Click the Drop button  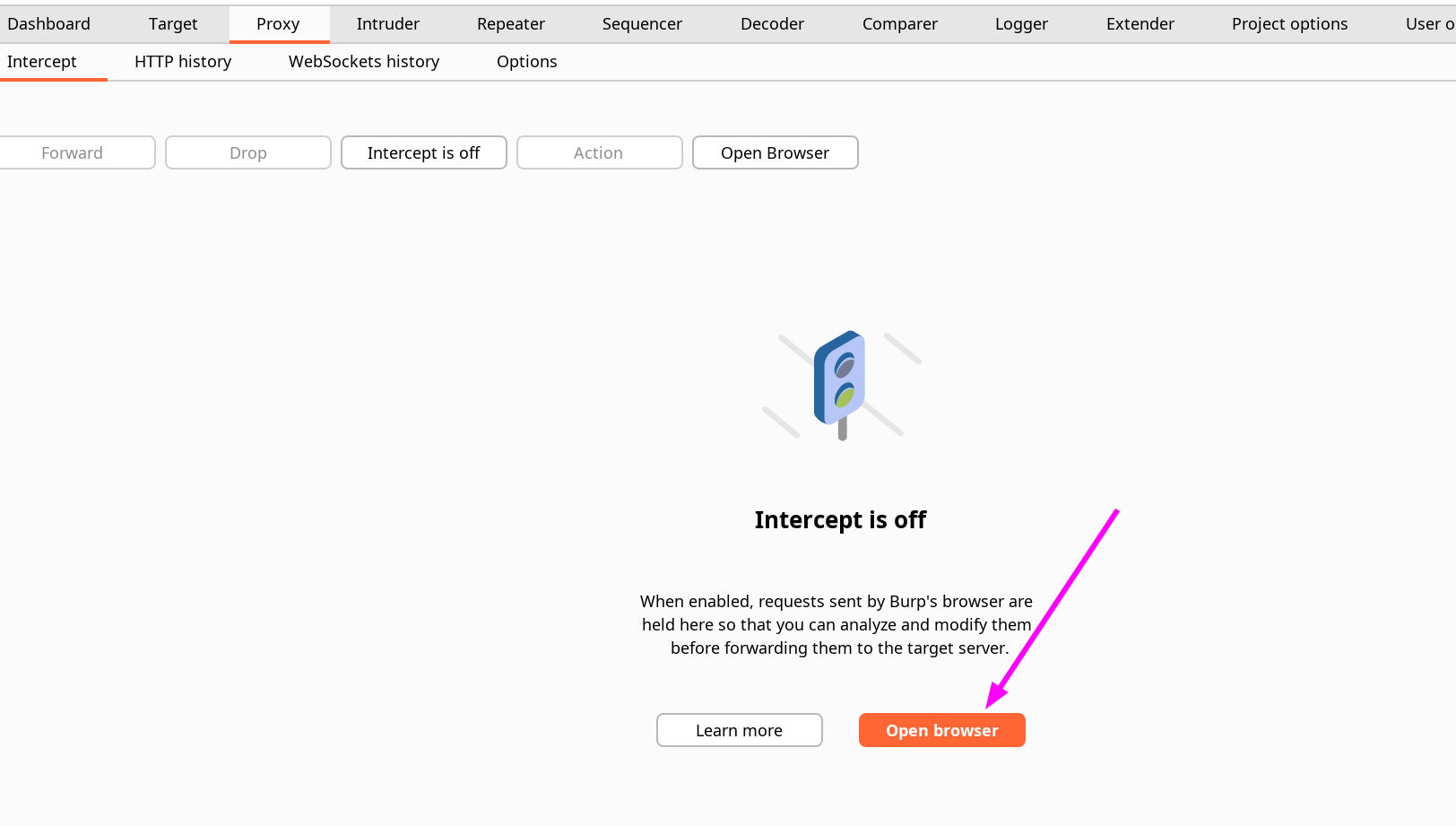coord(248,152)
